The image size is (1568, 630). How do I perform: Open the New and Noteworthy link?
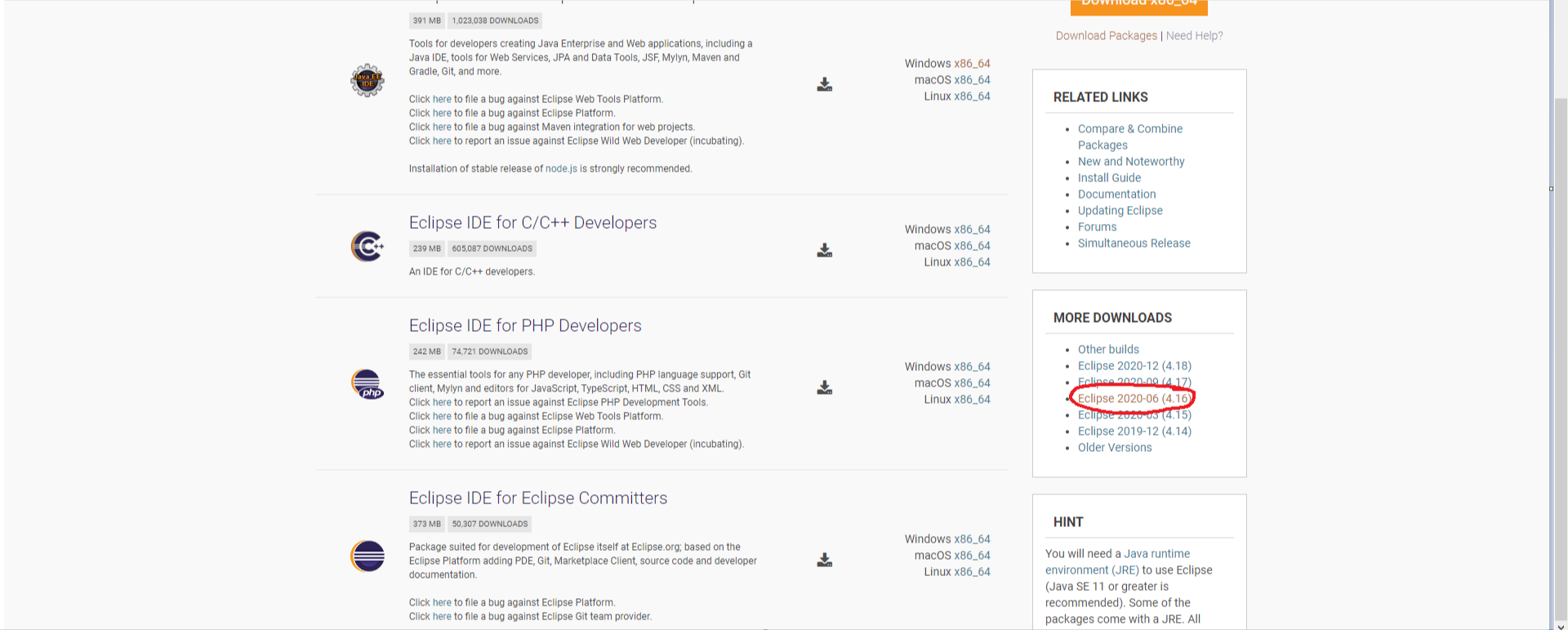pyautogui.click(x=1131, y=162)
